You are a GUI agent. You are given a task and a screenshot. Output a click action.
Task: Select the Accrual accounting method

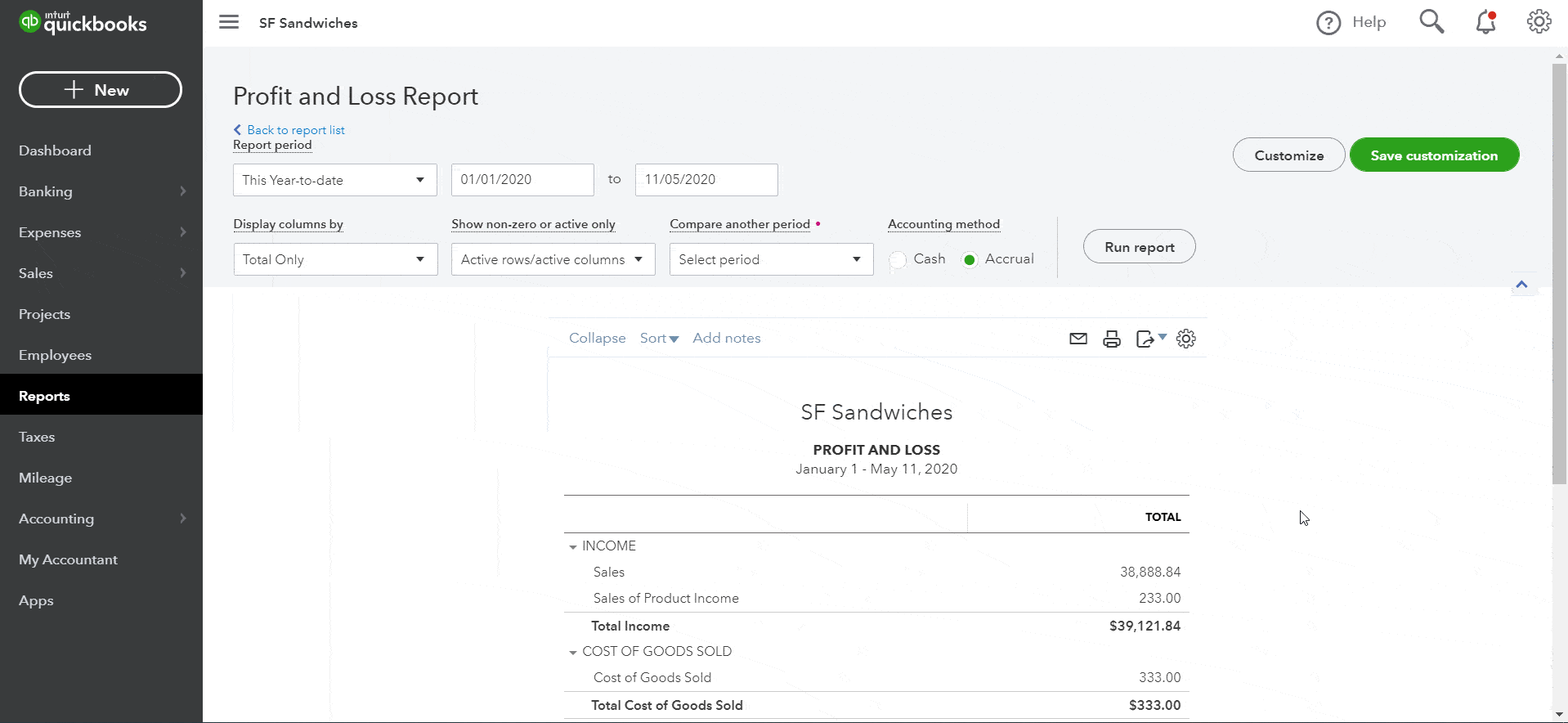coord(970,260)
